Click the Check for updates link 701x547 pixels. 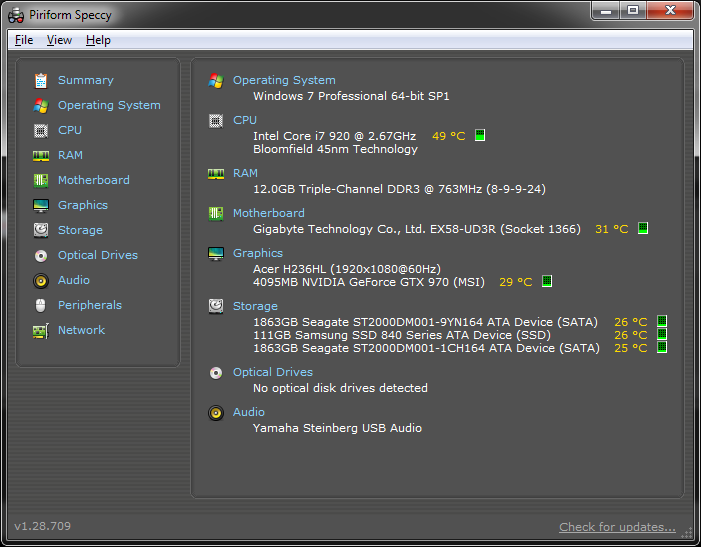(x=617, y=527)
